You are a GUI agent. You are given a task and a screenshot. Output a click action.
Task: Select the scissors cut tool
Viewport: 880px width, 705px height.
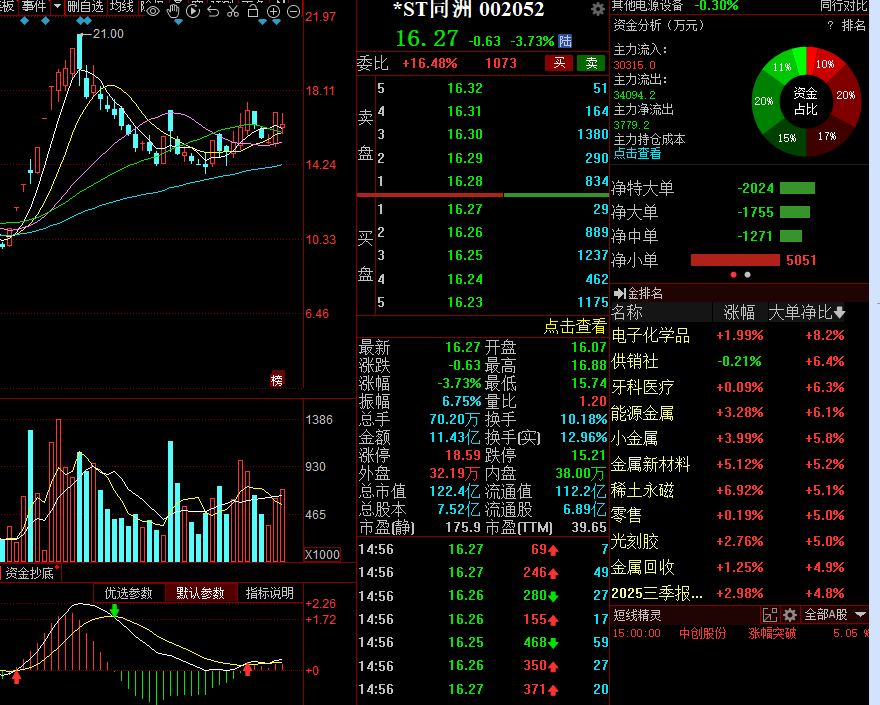[x=233, y=11]
